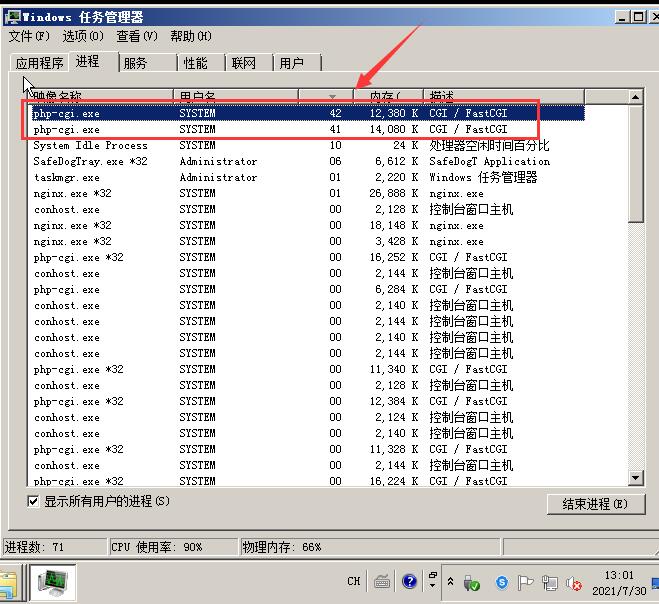Screen dimensions: 659x604
Task: Switch to the 服务 tab
Action: 148,63
